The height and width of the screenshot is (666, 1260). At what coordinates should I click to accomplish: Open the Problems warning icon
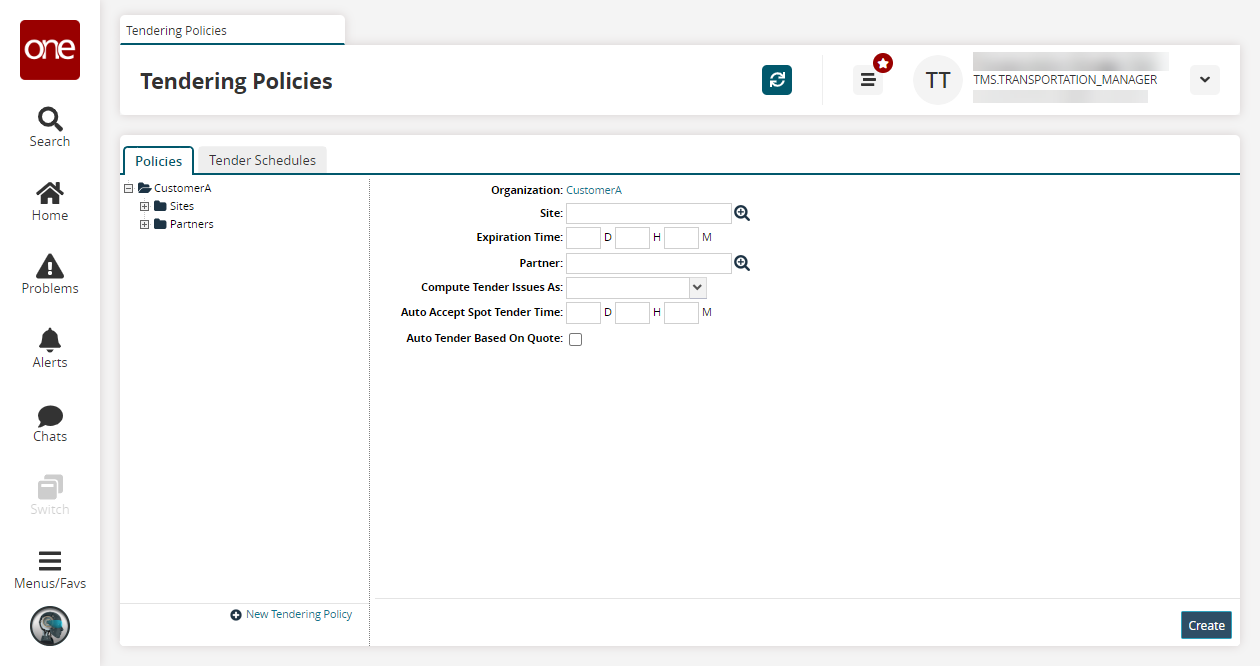tap(50, 275)
